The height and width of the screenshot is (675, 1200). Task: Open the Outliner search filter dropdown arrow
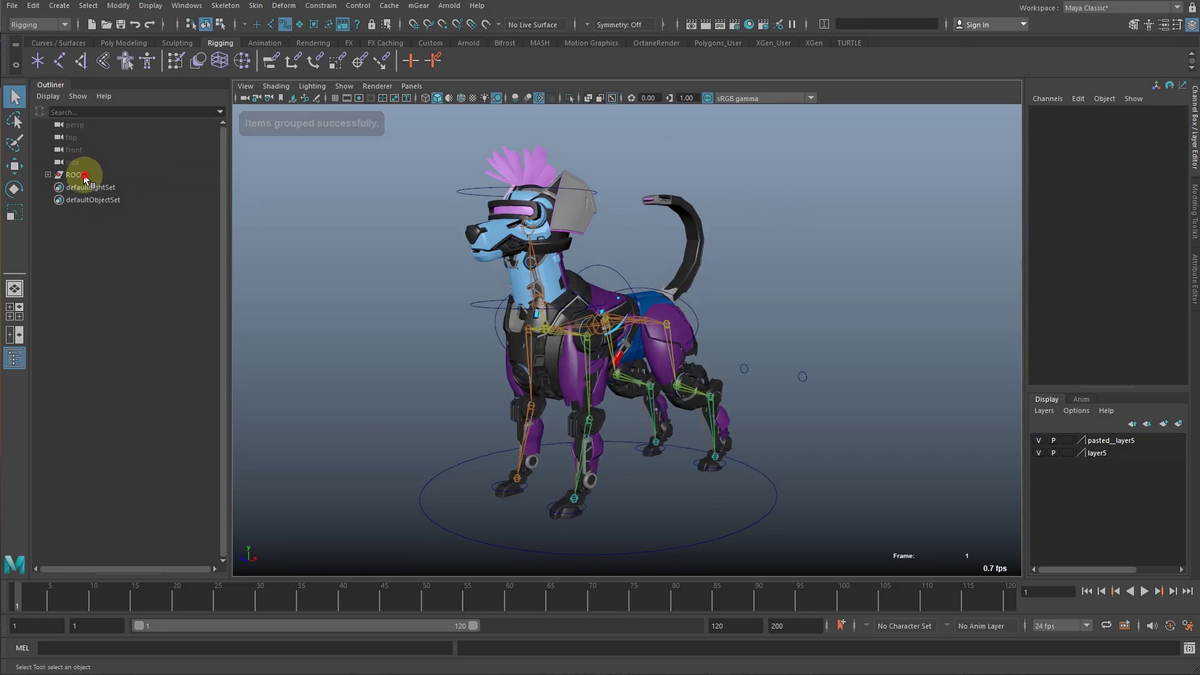pyautogui.click(x=220, y=112)
